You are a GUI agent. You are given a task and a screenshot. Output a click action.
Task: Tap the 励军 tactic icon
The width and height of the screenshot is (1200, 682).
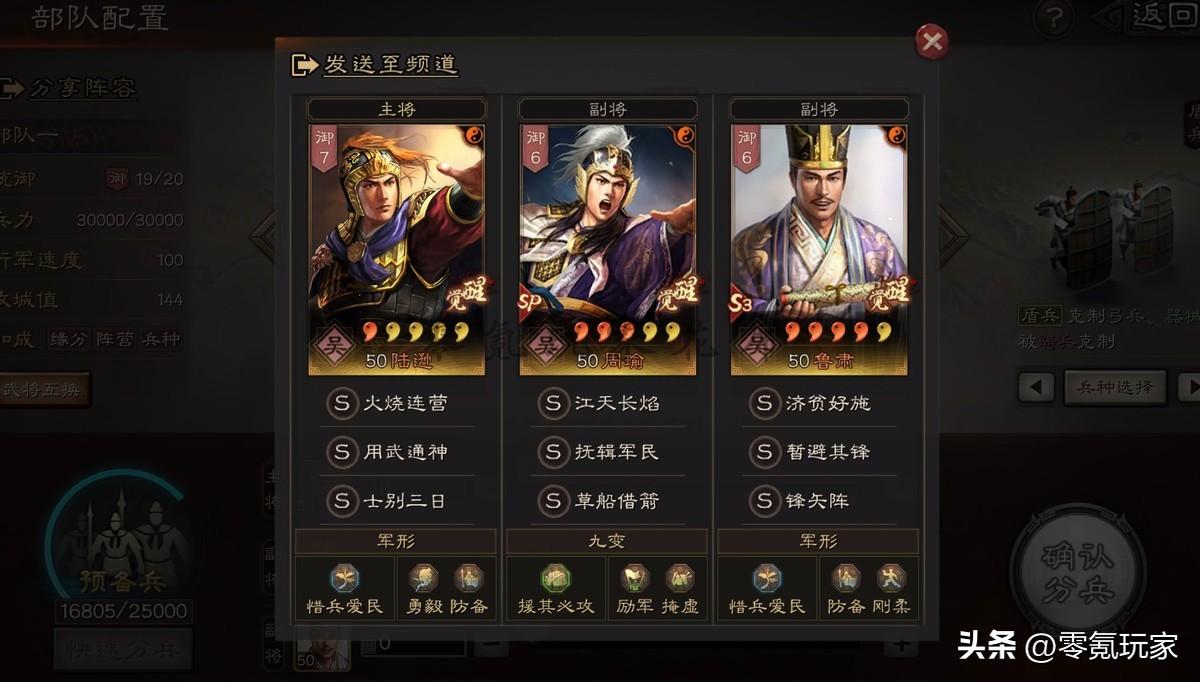click(x=633, y=588)
